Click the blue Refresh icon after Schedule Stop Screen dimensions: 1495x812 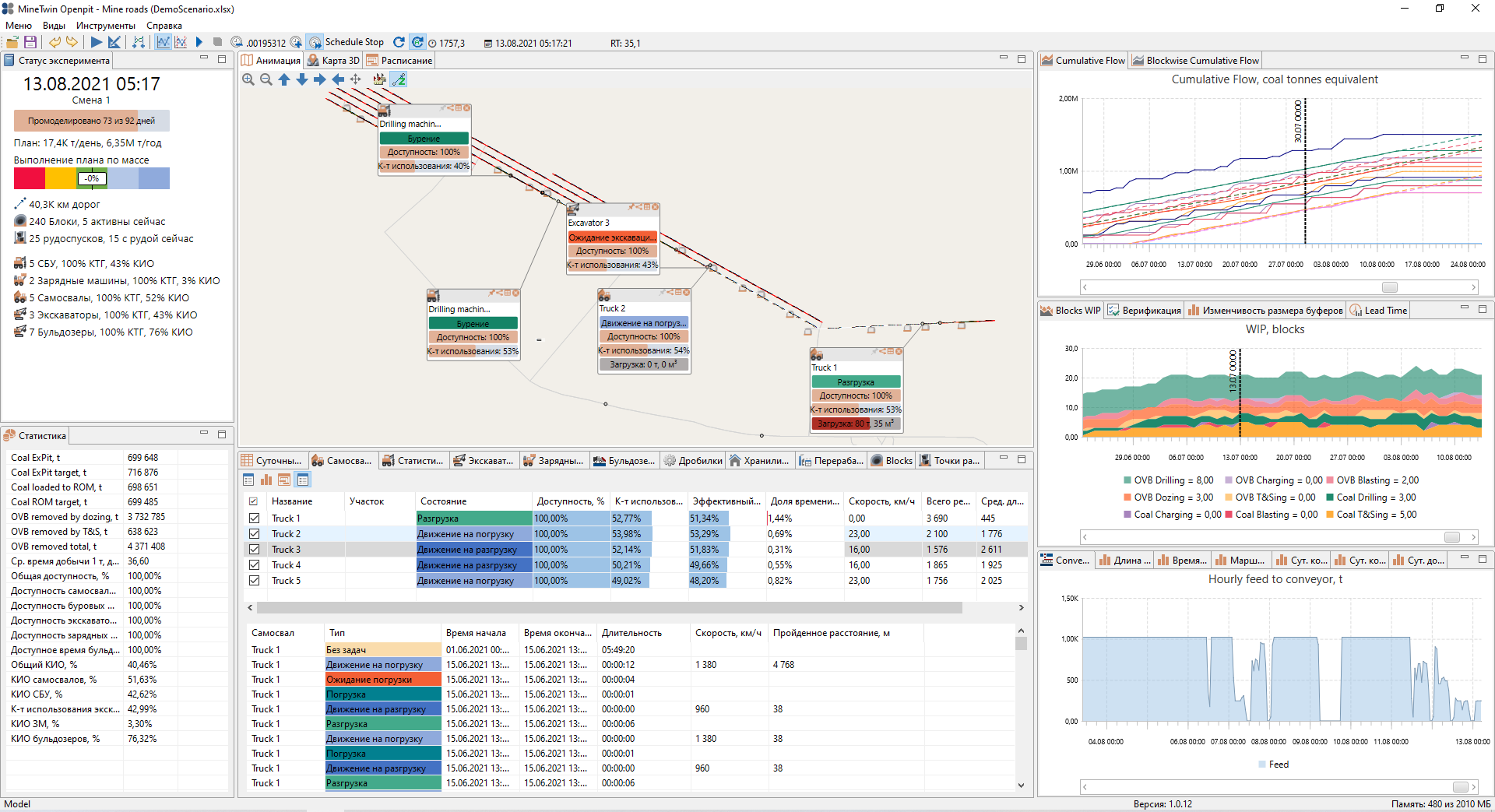pyautogui.click(x=399, y=42)
